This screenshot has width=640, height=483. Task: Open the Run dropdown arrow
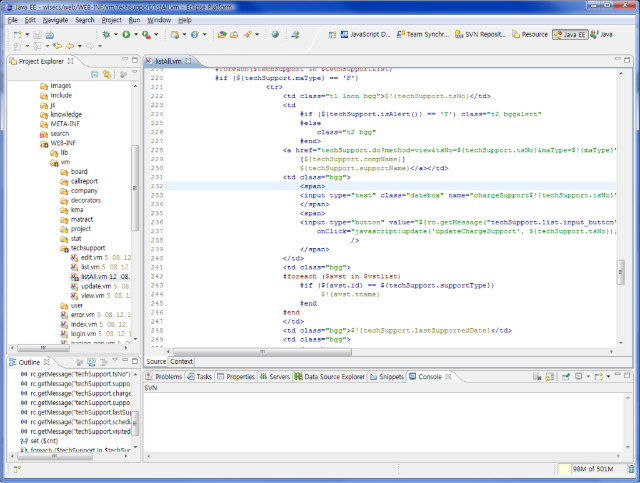coord(136,35)
